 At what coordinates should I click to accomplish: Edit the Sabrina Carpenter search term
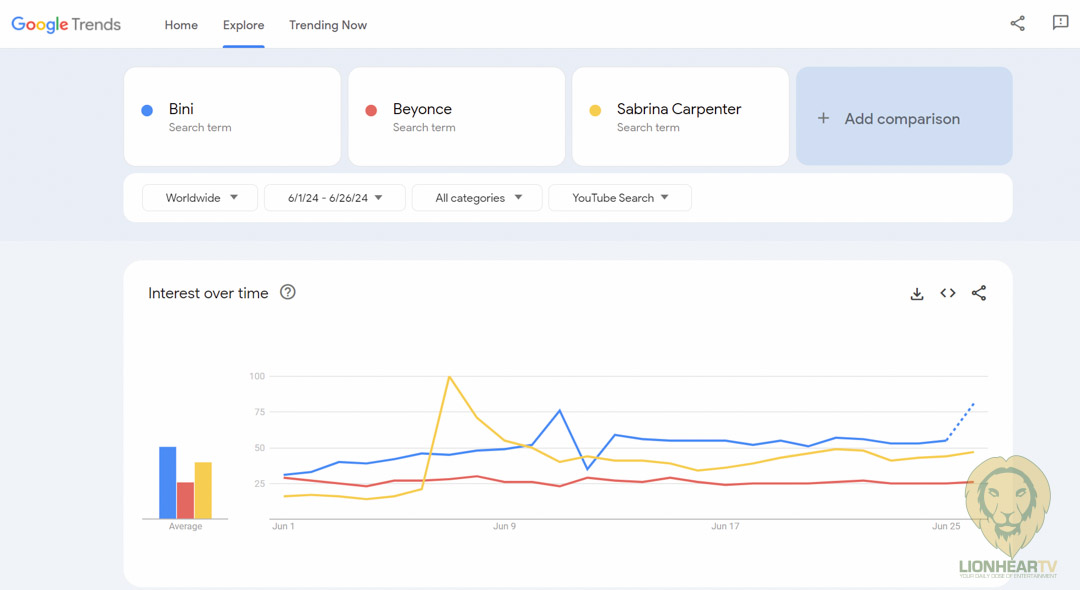[680, 116]
